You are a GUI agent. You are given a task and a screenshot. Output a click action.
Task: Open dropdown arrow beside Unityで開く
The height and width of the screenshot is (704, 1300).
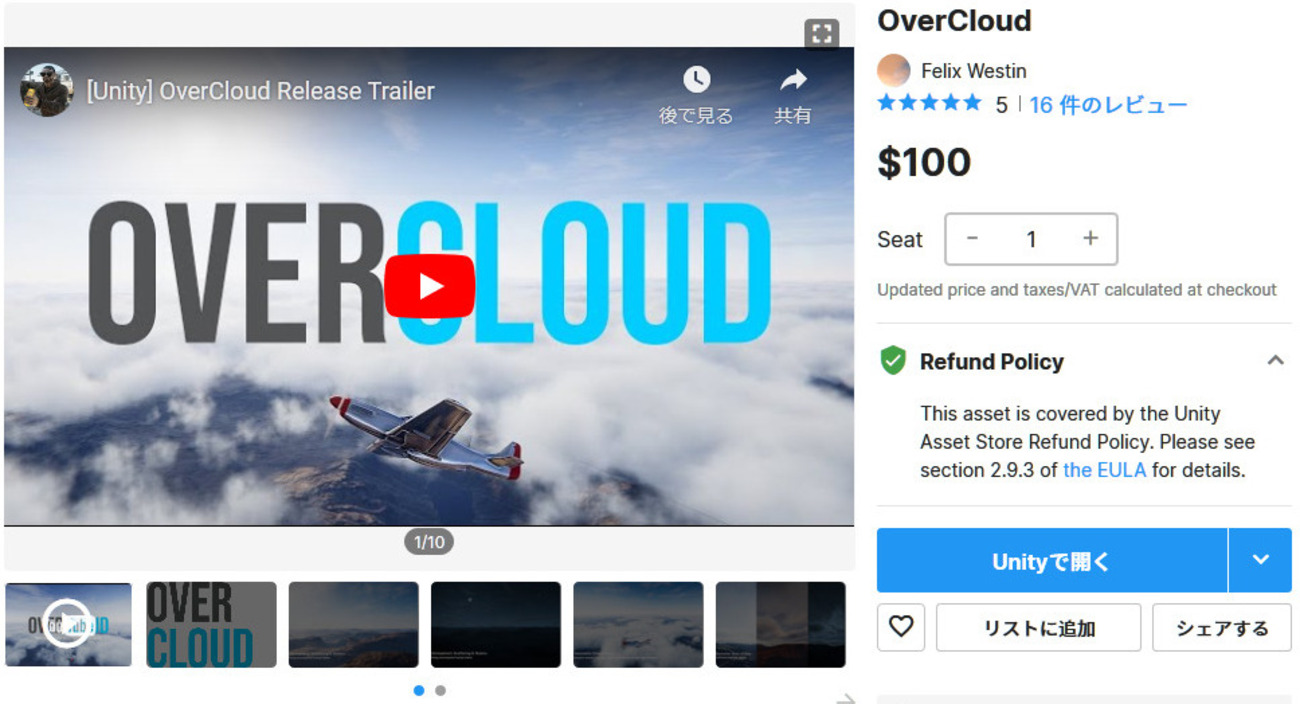[1260, 560]
